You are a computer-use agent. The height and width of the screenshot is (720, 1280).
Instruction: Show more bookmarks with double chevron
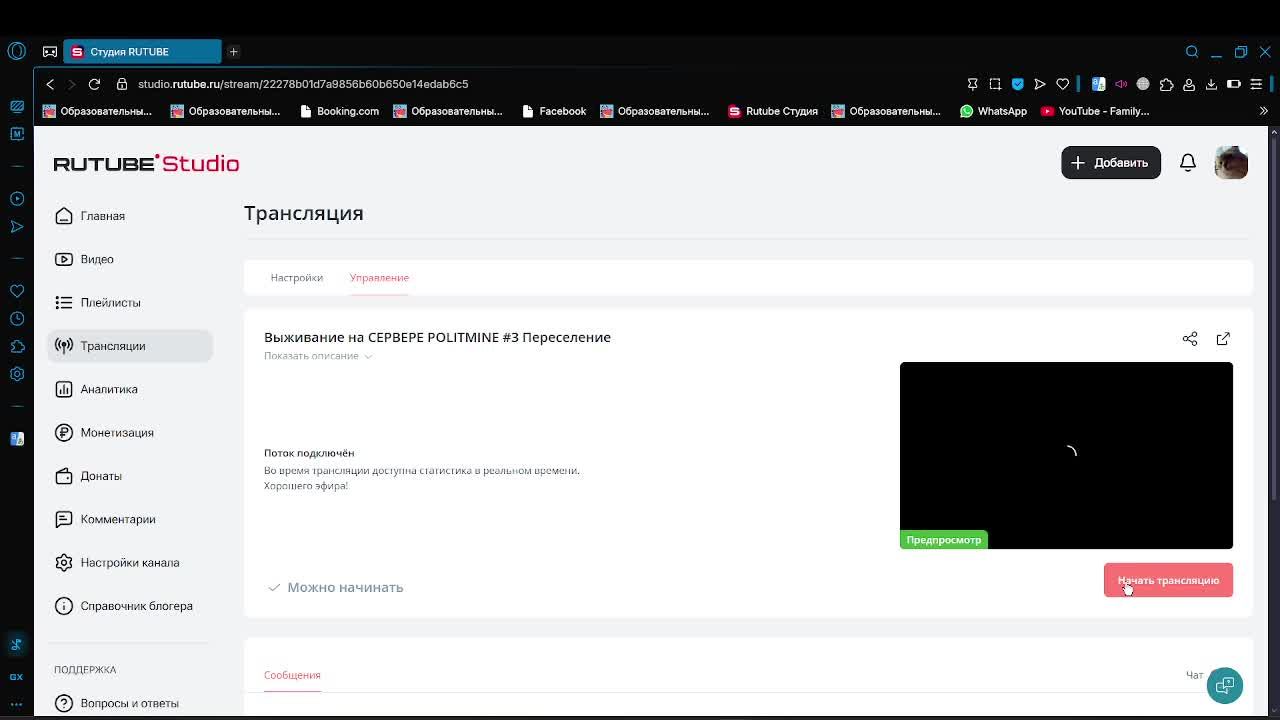point(1264,111)
